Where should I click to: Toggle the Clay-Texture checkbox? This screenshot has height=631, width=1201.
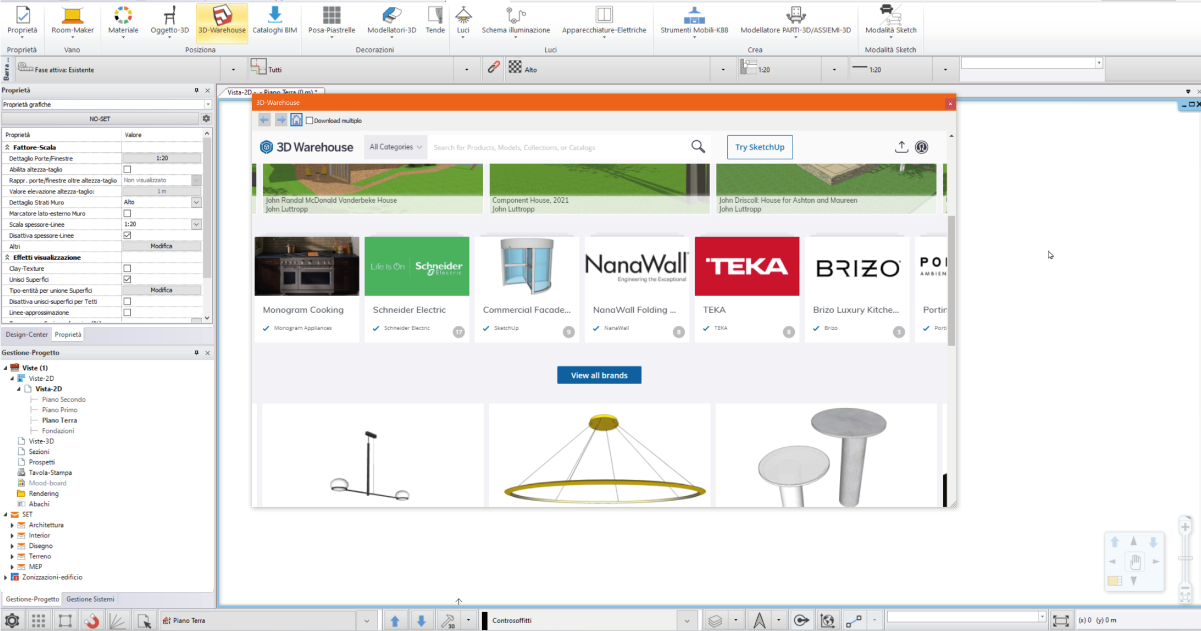127,268
